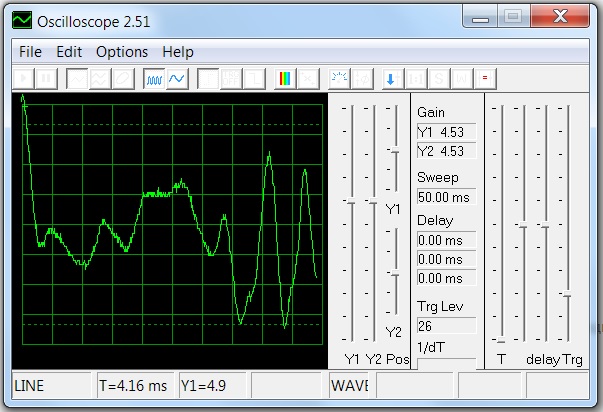Click the Oscilloscope app icon in title bar
Viewport: 603px width, 412px height.
click(x=20, y=18)
